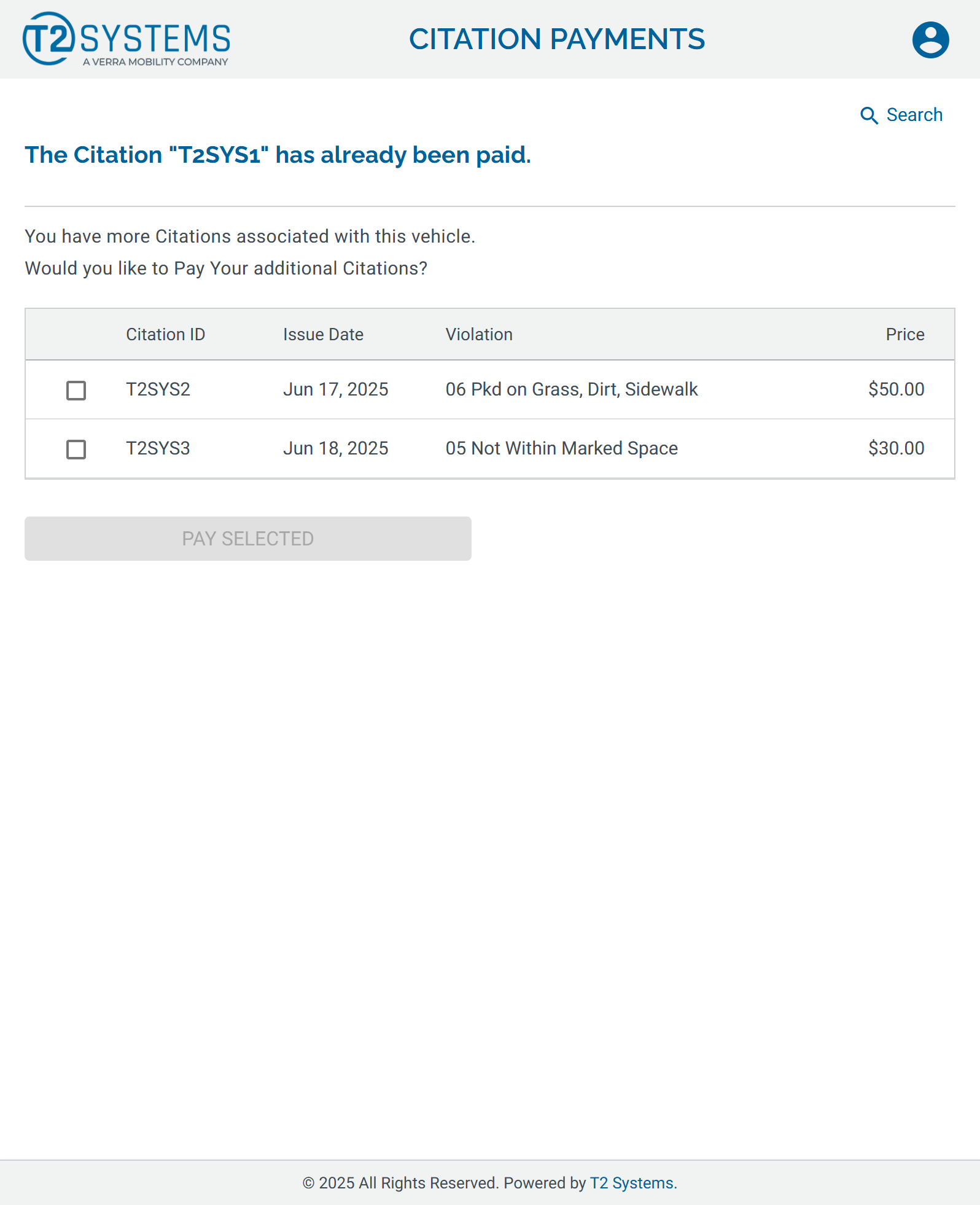Click the T2 Systems logo
980x1205 pixels.
coord(126,39)
